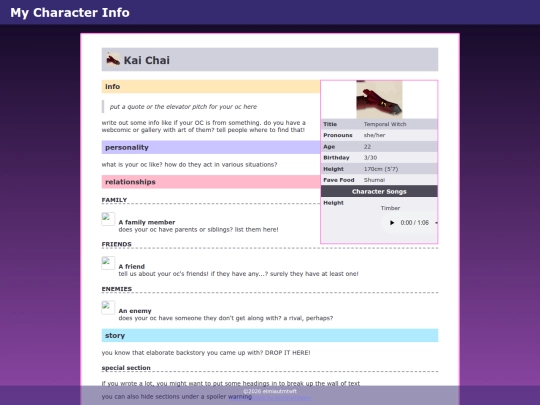Click the Character Songs header bar
Screen dimensions: 540x405
point(379,191)
